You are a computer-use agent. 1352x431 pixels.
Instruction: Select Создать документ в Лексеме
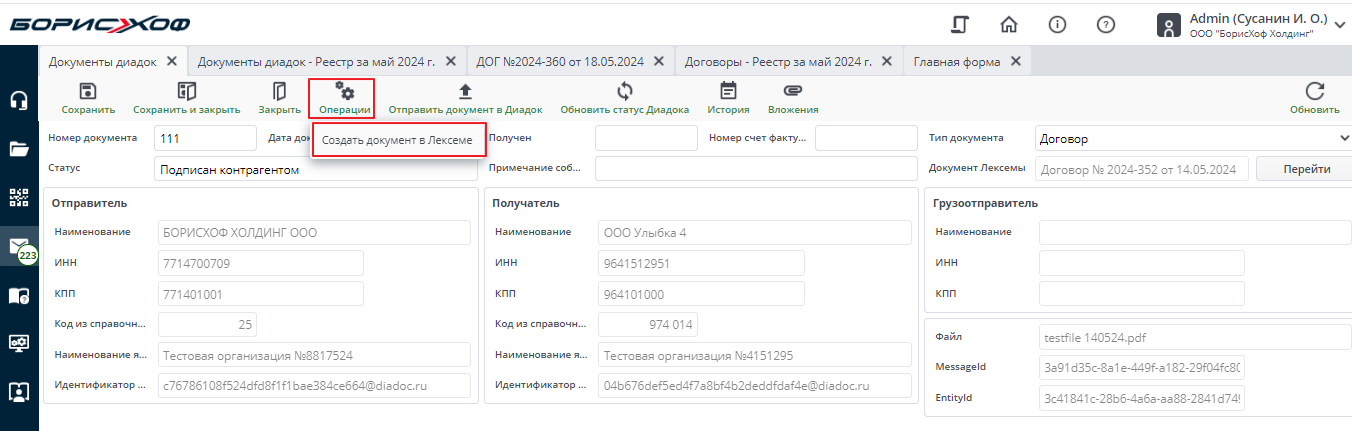pos(397,141)
